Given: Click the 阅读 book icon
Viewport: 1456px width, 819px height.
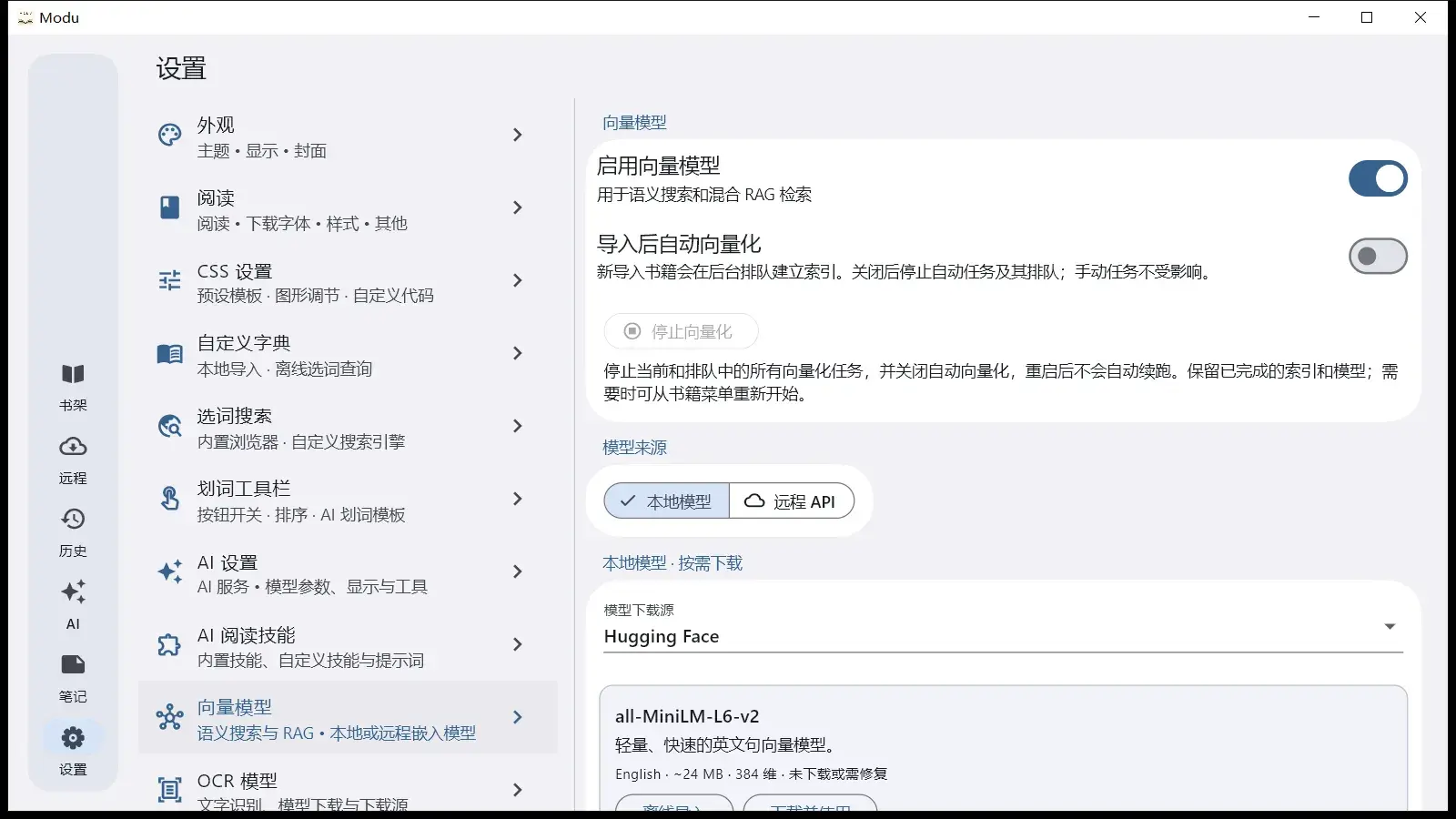Looking at the screenshot, I should [x=170, y=207].
